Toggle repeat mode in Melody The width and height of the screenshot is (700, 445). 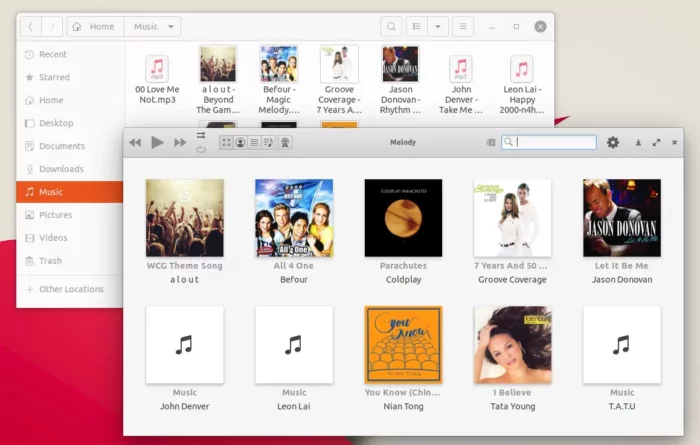pos(201,150)
